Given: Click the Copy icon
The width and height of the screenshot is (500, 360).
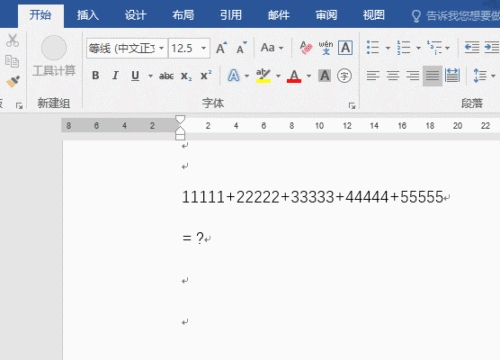Looking at the screenshot, I should click(12, 61).
